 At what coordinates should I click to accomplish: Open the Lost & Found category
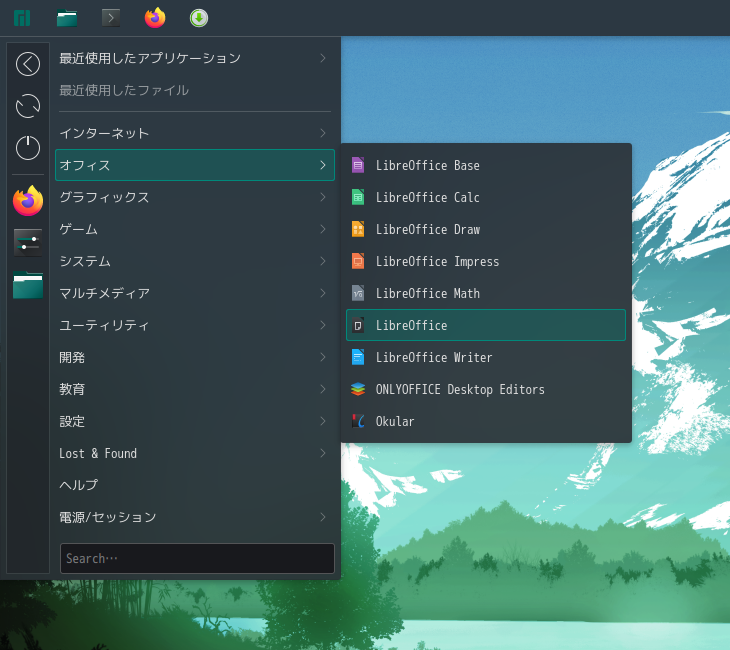point(195,453)
